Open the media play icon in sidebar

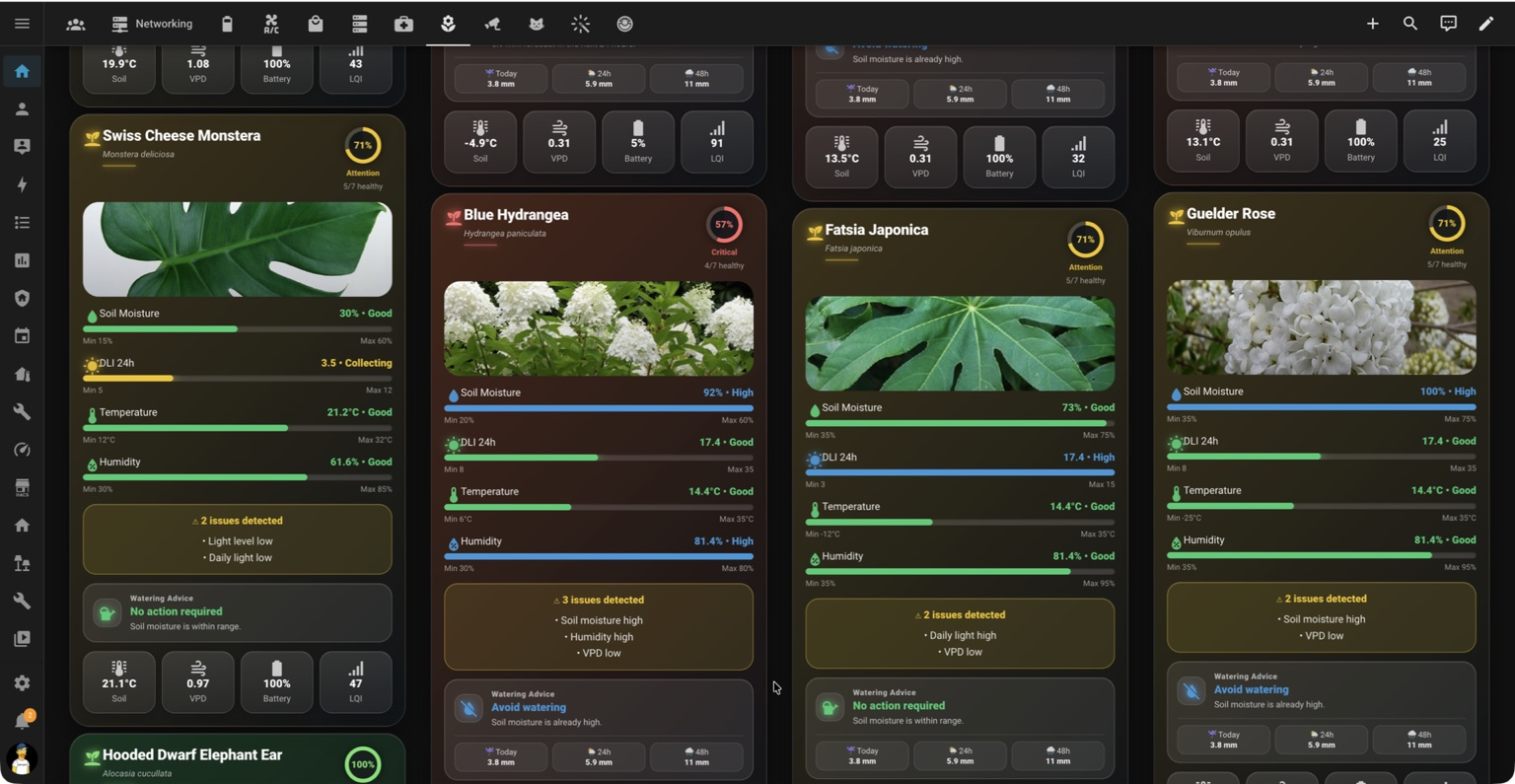pyautogui.click(x=22, y=639)
